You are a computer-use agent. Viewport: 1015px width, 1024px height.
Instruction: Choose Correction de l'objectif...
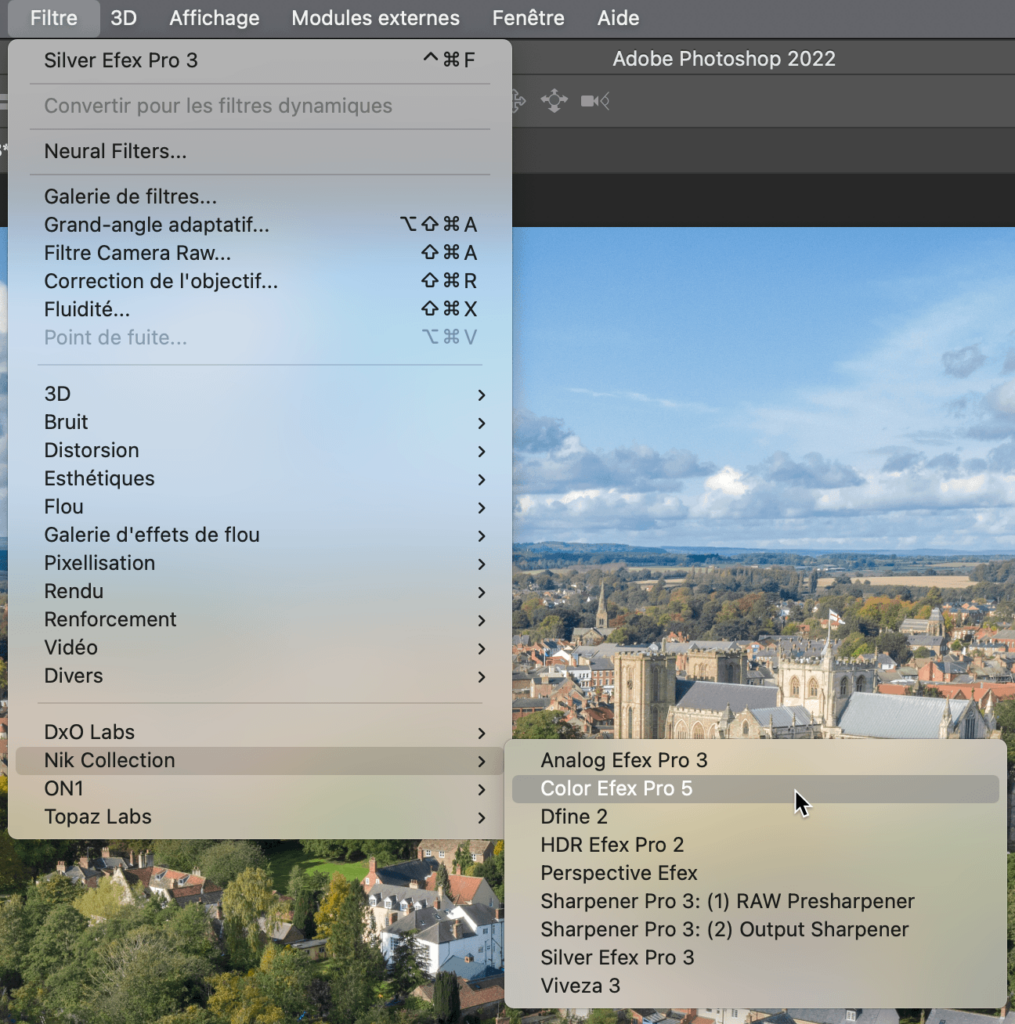(x=259, y=281)
